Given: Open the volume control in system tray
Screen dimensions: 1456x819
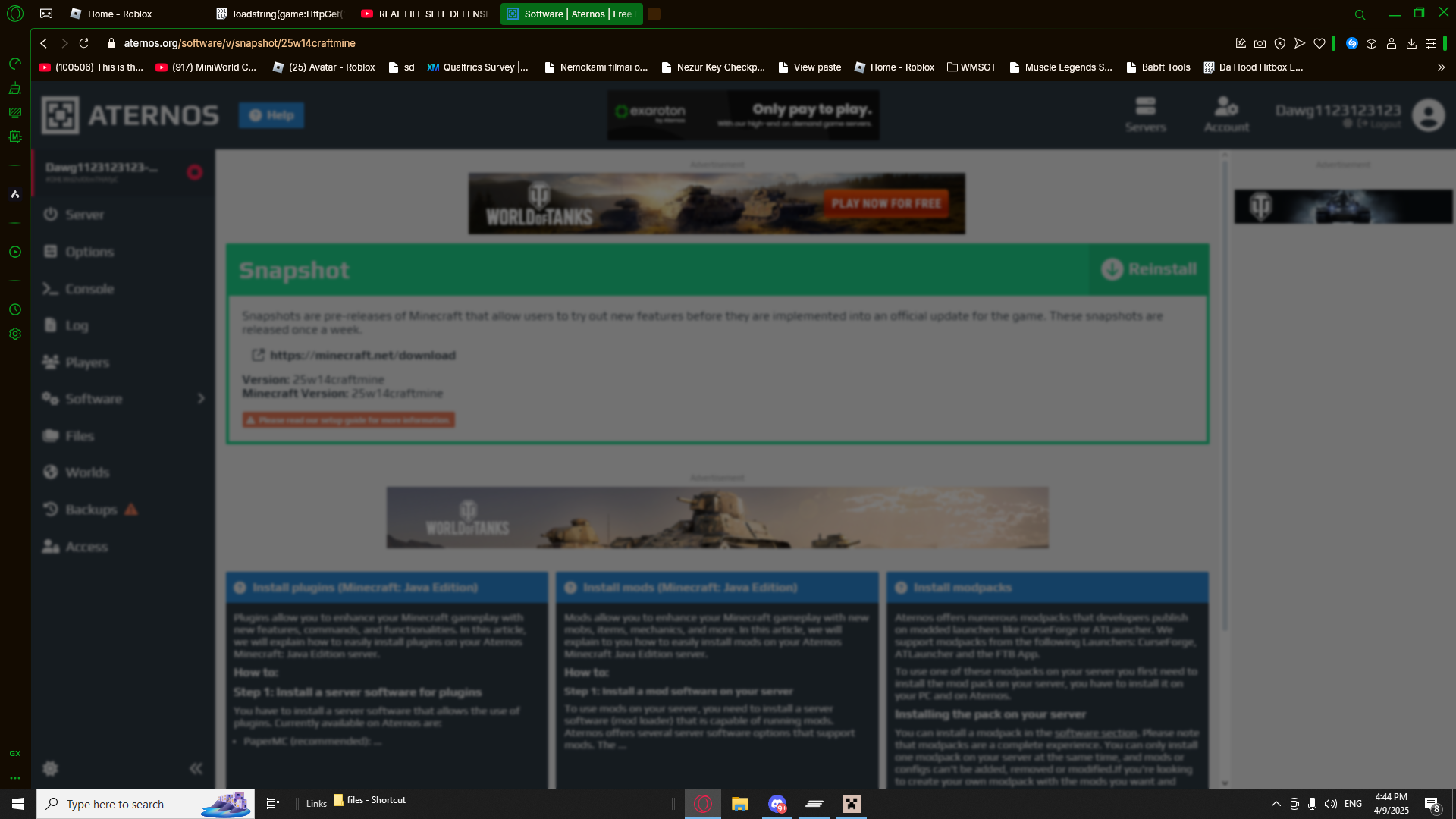Looking at the screenshot, I should [x=1331, y=804].
